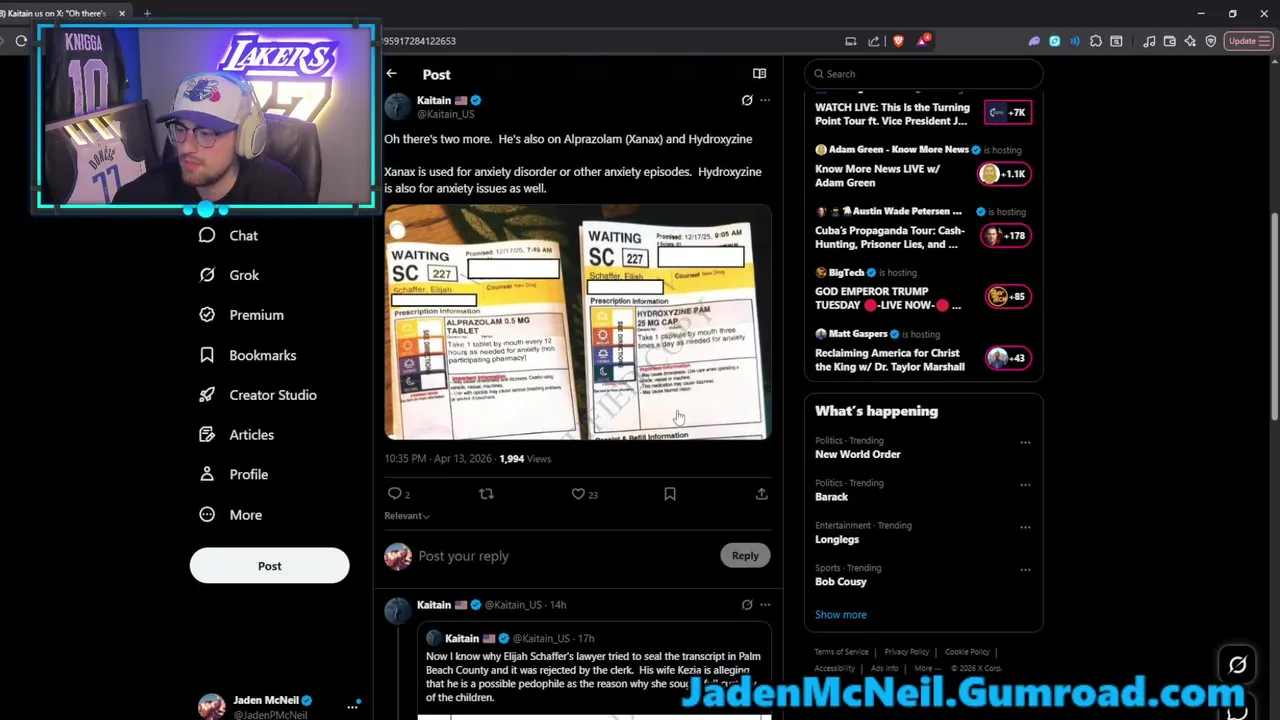Screen dimensions: 1280x720
Task: Click Grok icon on 14h reply
Action: pyautogui.click(x=747, y=605)
